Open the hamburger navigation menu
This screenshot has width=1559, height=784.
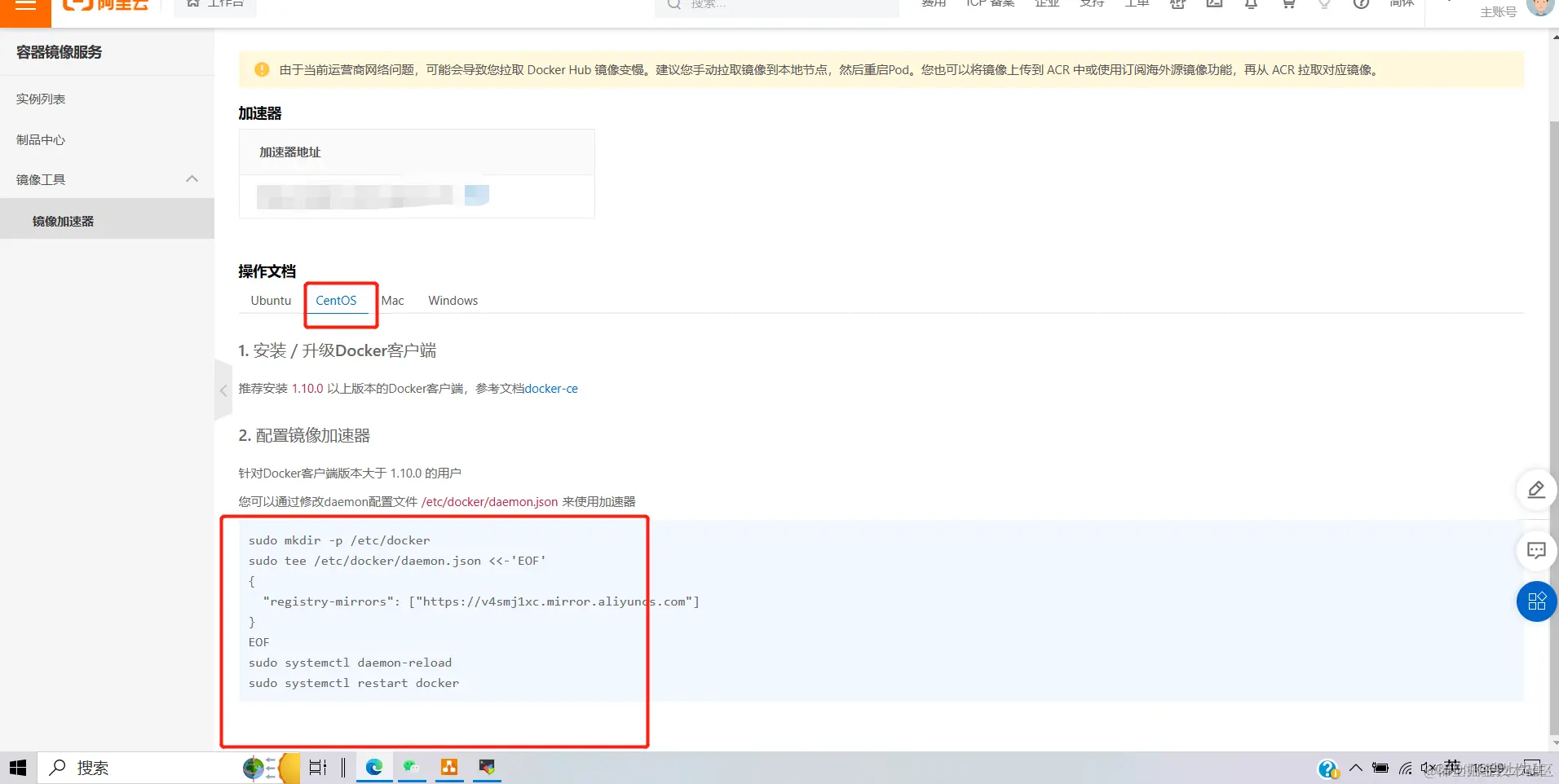pyautogui.click(x=24, y=4)
